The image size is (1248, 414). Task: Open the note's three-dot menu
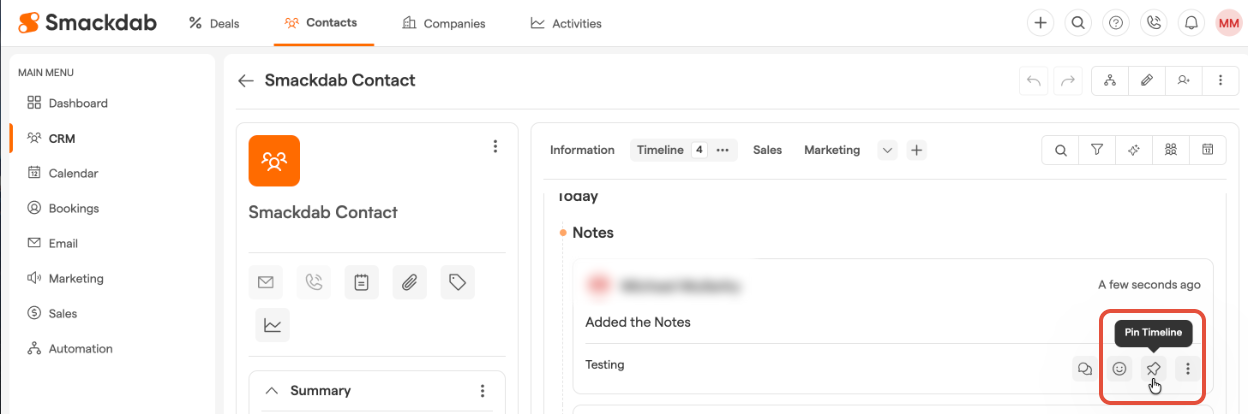1188,369
